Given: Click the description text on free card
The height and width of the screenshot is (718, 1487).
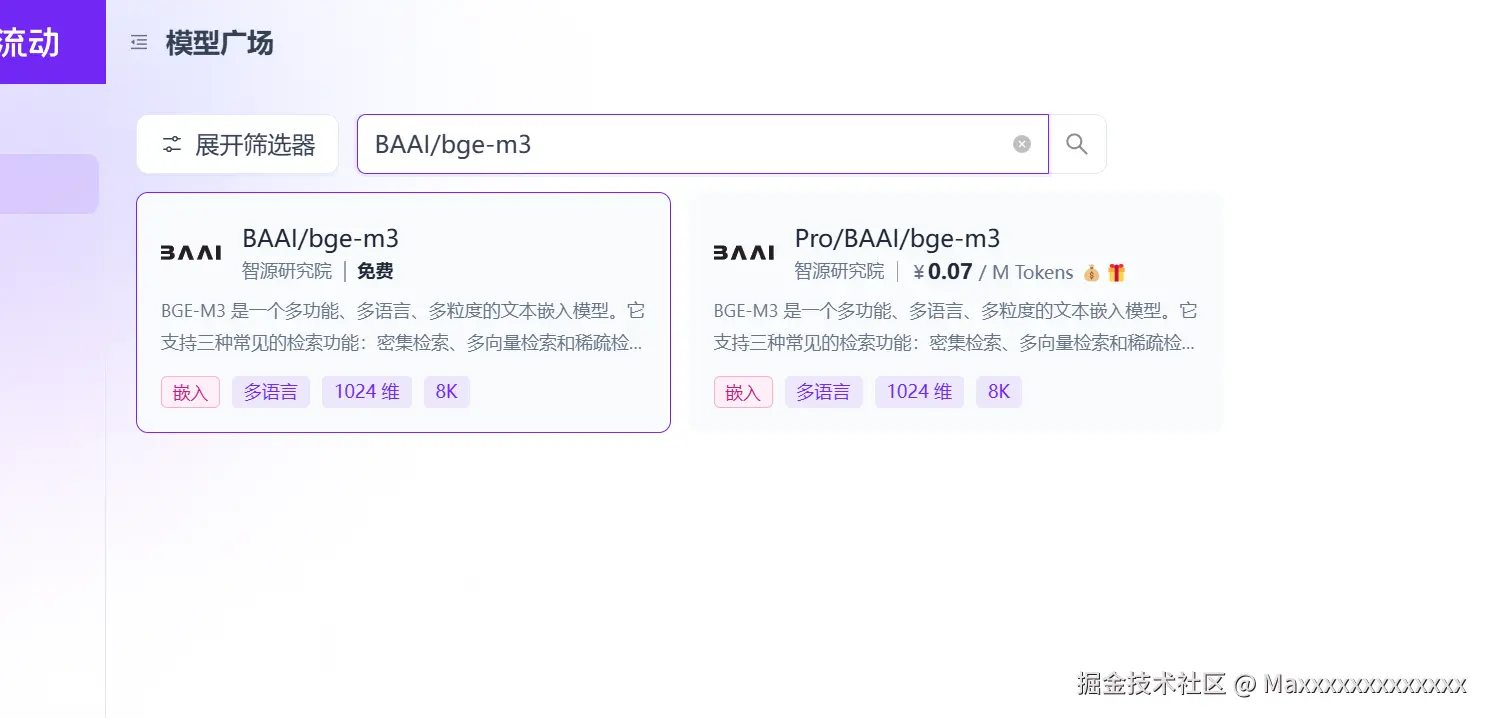Looking at the screenshot, I should (x=403, y=327).
